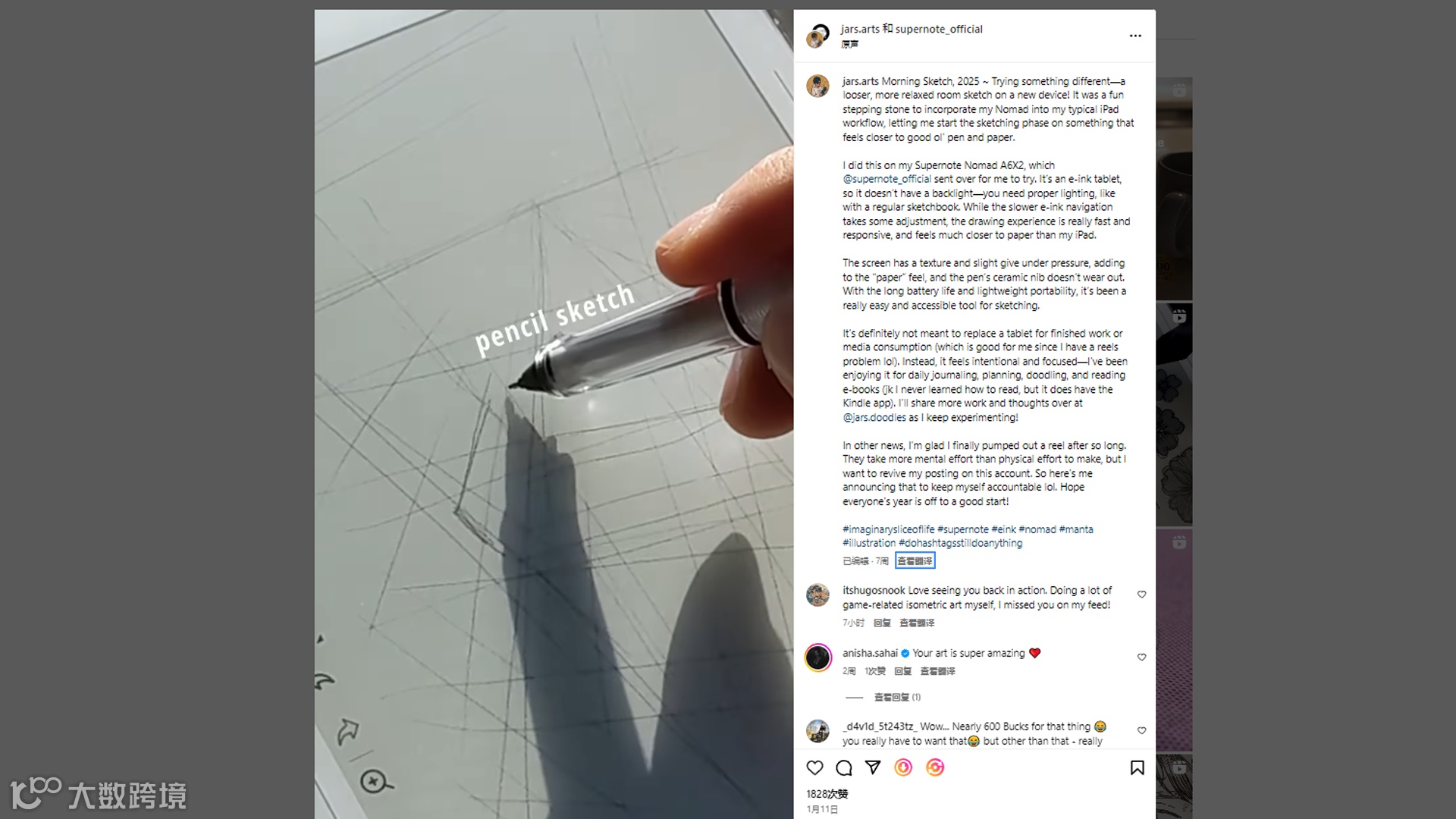Expand replies under anisha.sahai's comment
The image size is (1456, 819).
click(897, 697)
